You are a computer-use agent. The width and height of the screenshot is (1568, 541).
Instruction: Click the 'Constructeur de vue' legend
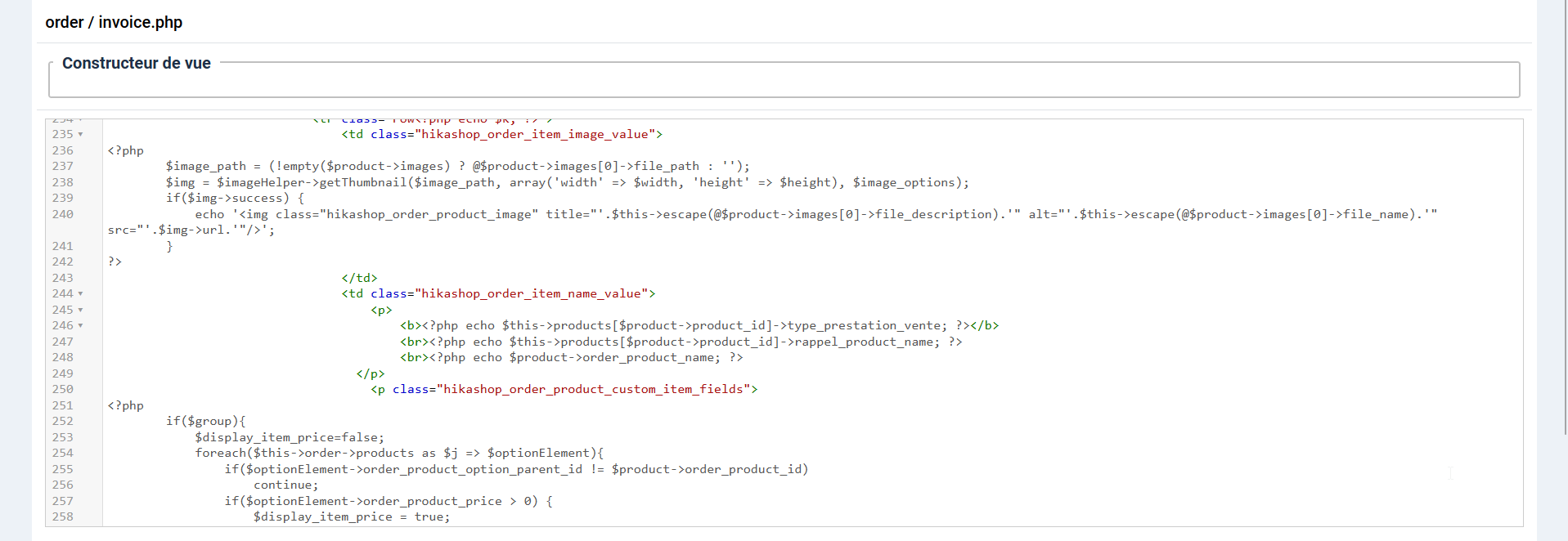[137, 63]
